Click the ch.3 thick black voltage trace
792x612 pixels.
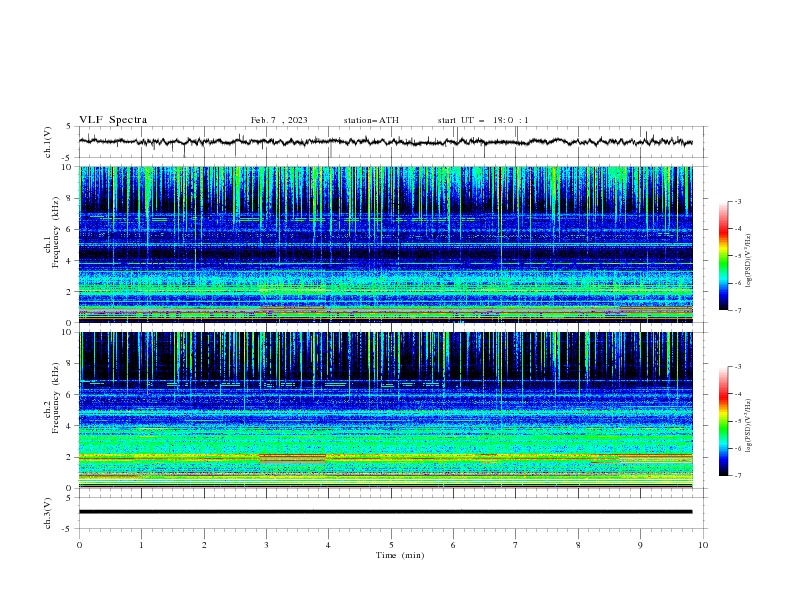(x=385, y=512)
